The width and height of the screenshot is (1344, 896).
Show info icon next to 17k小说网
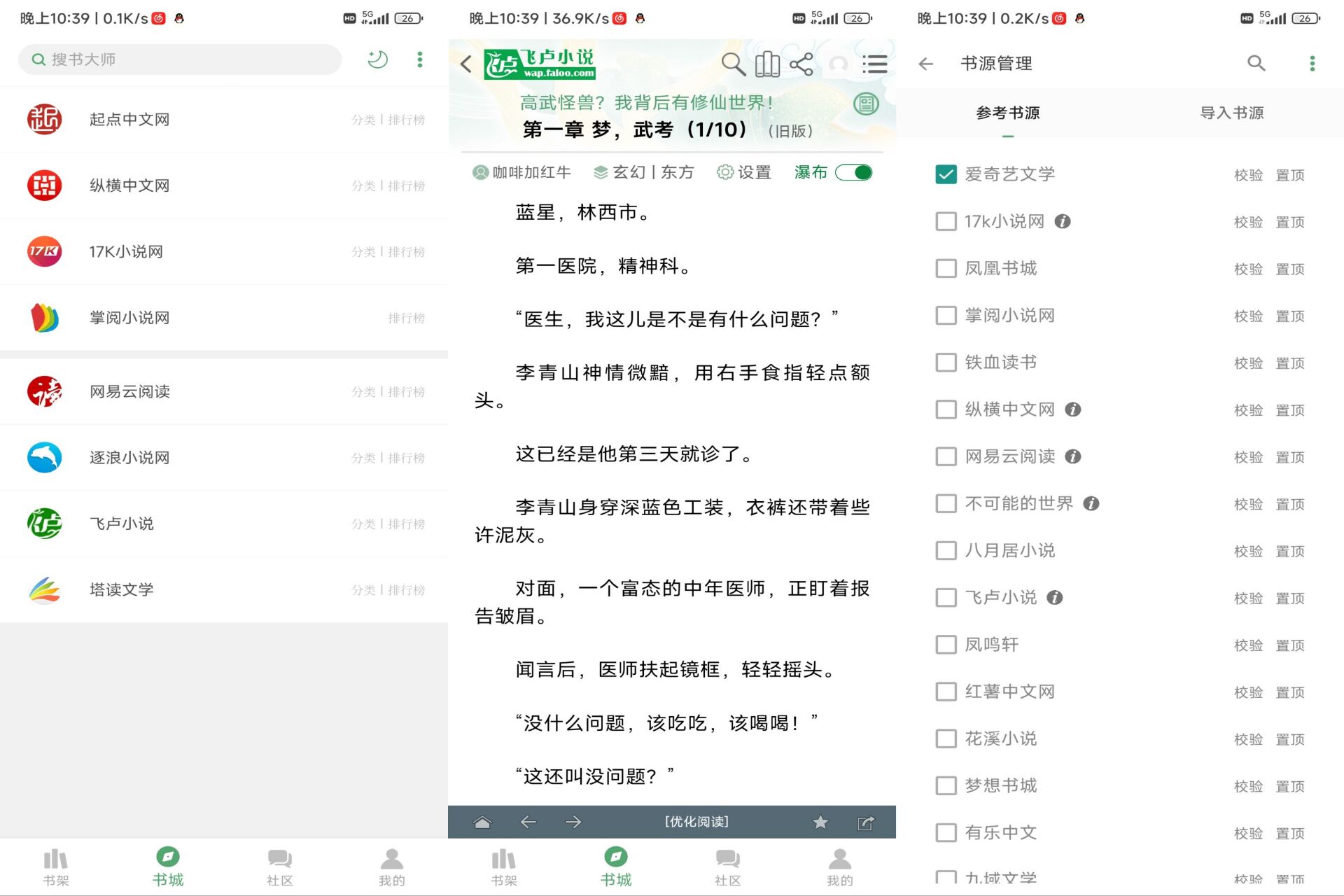pos(1063,221)
